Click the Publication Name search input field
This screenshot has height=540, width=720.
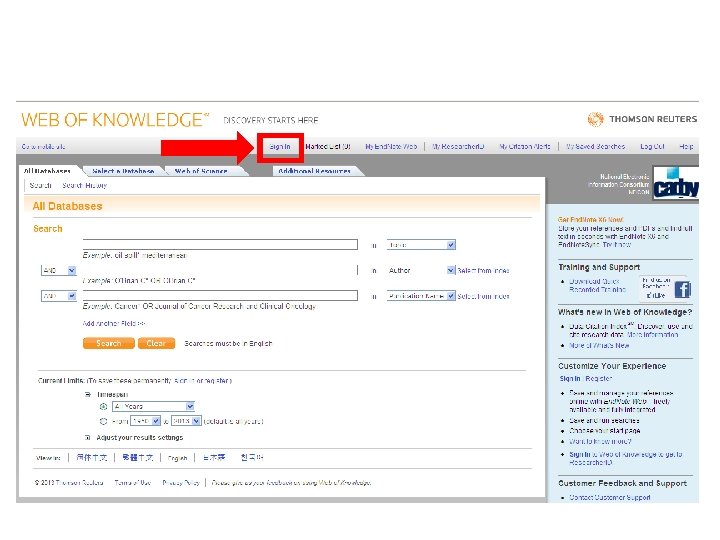[220, 295]
